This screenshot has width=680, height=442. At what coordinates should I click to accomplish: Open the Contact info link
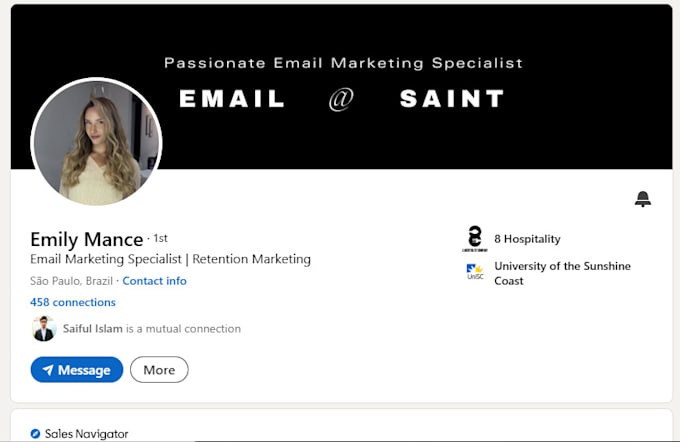154,281
